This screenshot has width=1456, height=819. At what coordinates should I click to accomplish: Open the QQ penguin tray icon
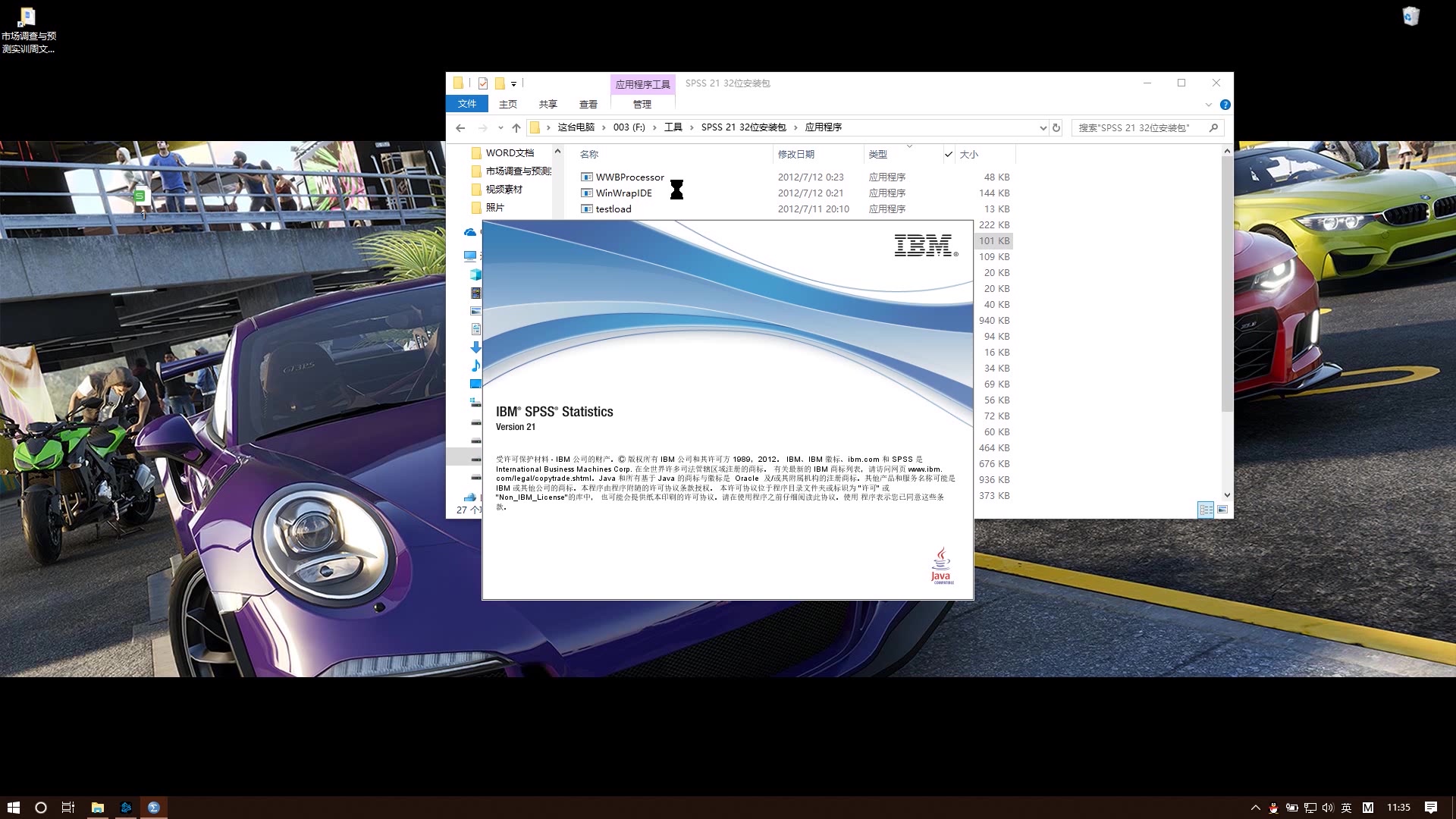pyautogui.click(x=1274, y=808)
